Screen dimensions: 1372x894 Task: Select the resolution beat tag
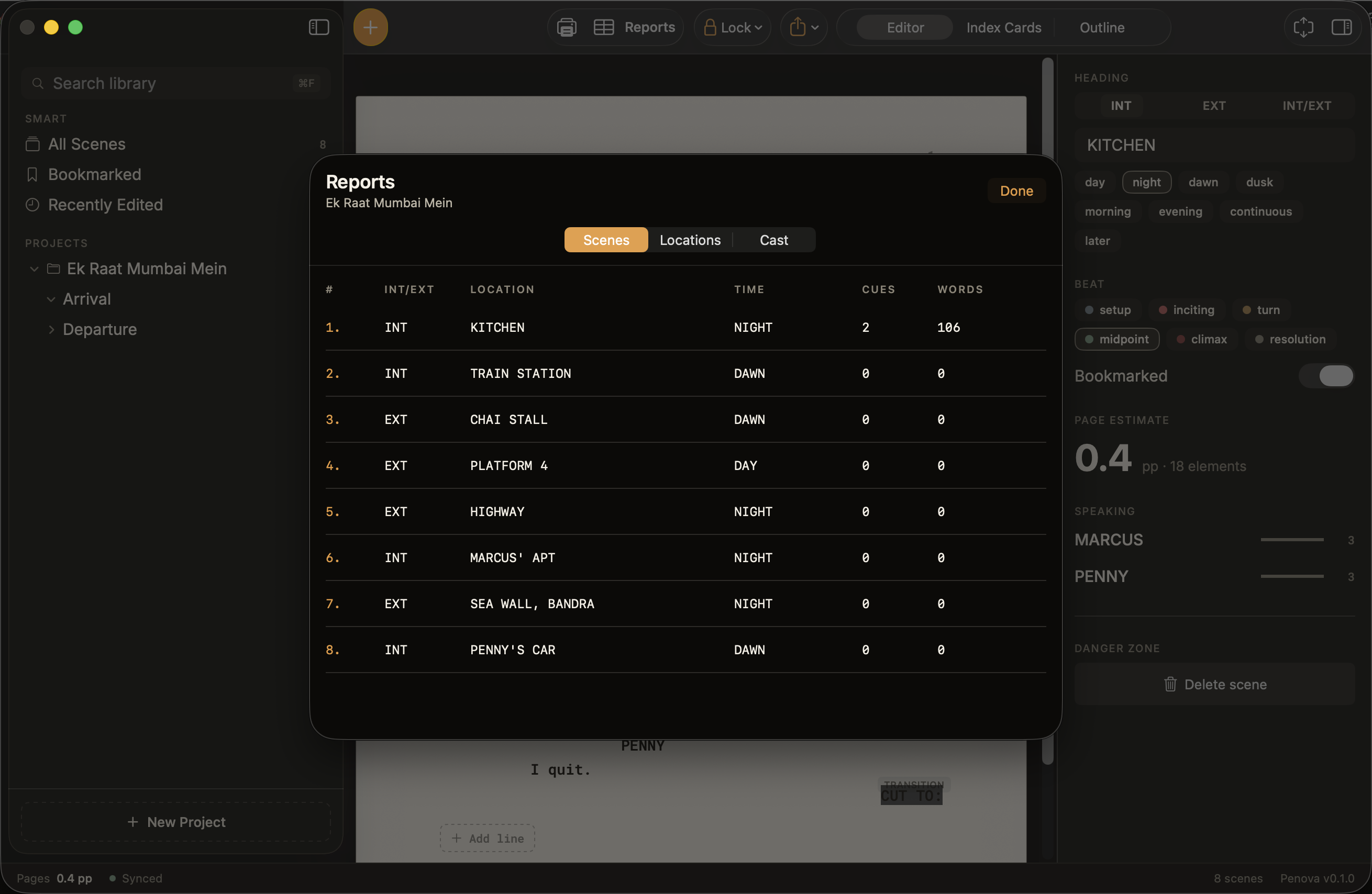pyautogui.click(x=1291, y=339)
